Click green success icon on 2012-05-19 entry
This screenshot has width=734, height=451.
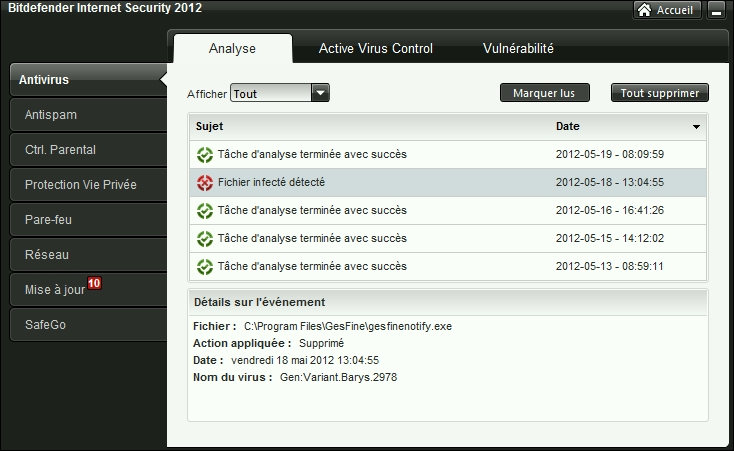[x=204, y=155]
